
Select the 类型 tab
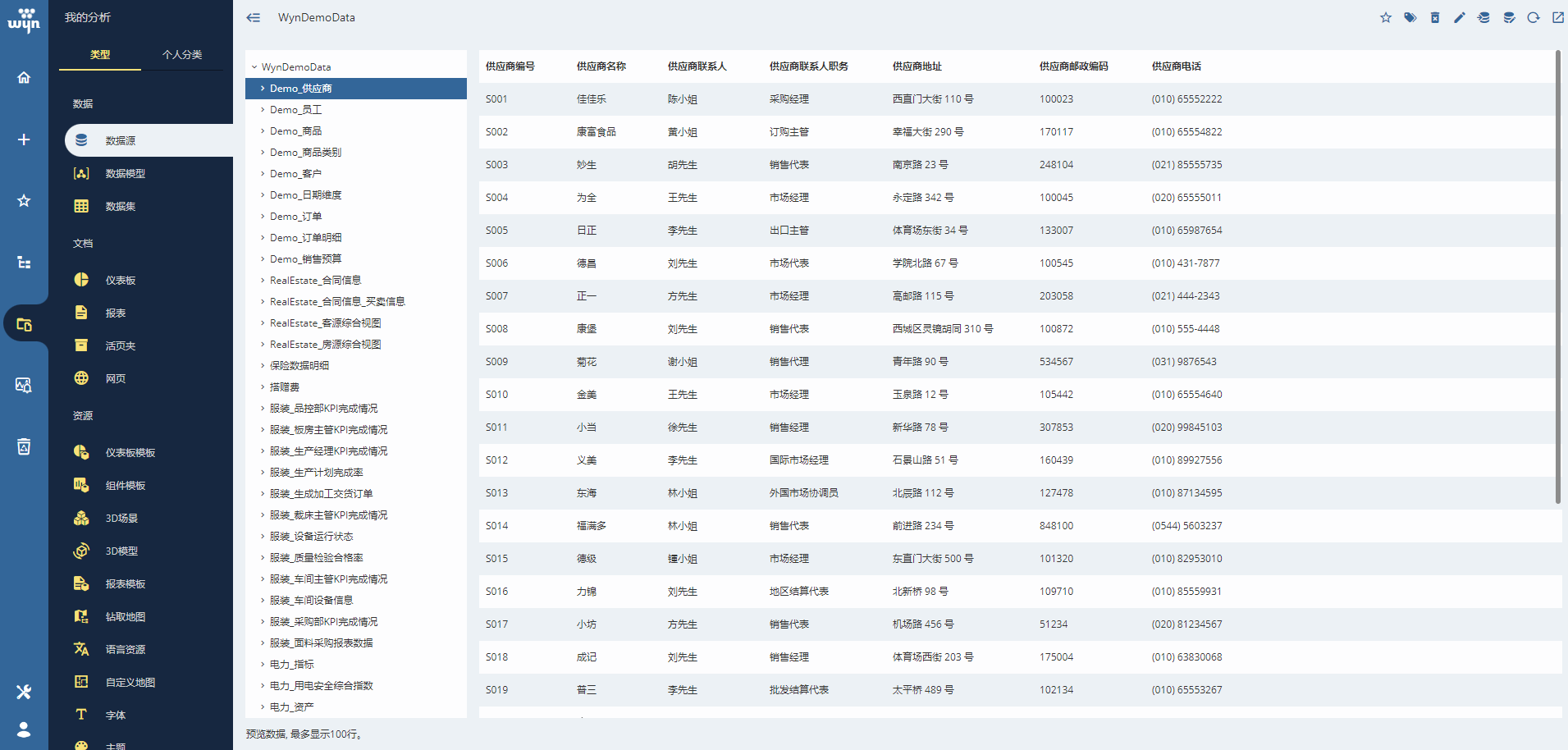[x=100, y=55]
